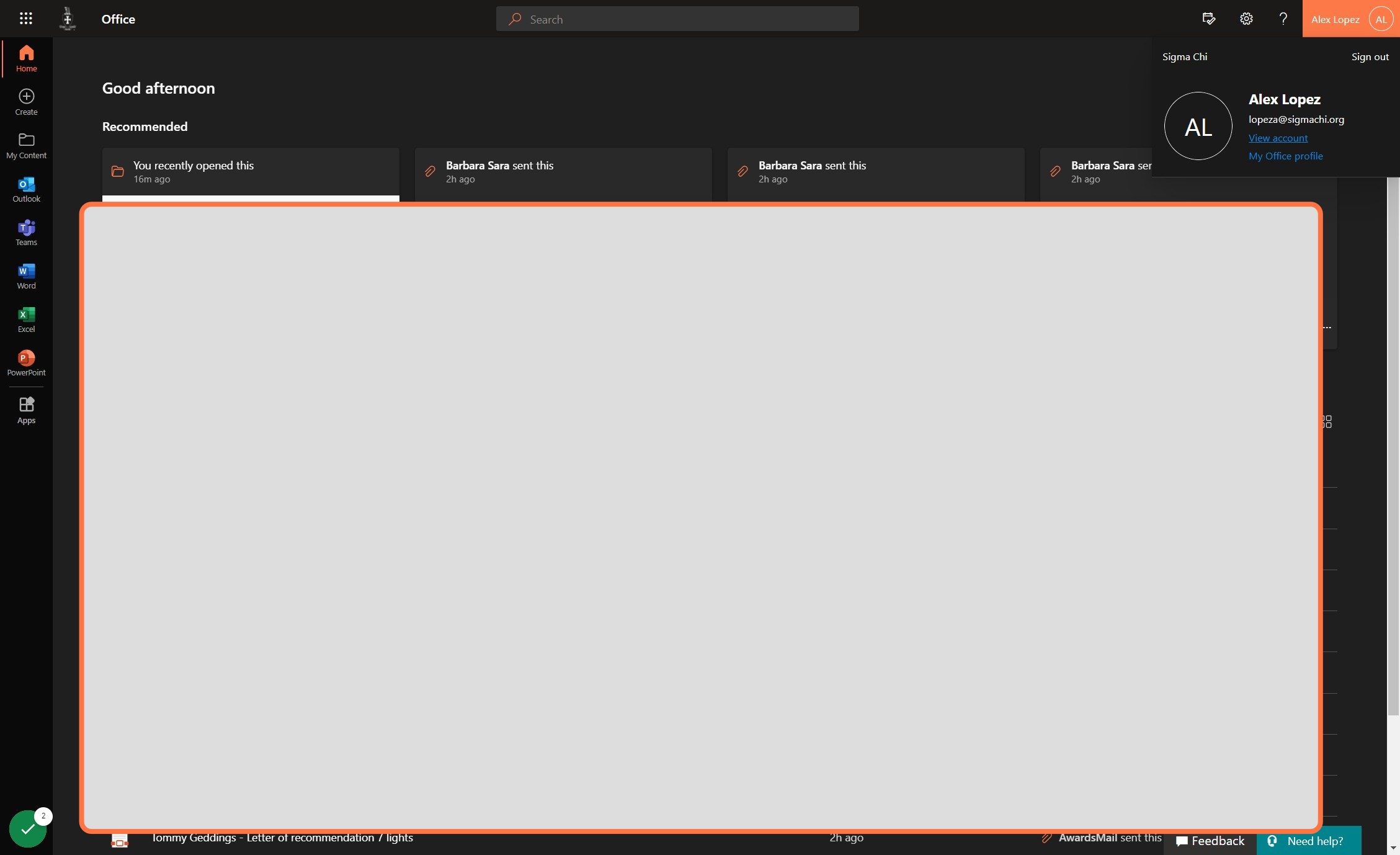Click the Need help? button
Viewport: 1400px width, 855px height.
coord(1309,841)
